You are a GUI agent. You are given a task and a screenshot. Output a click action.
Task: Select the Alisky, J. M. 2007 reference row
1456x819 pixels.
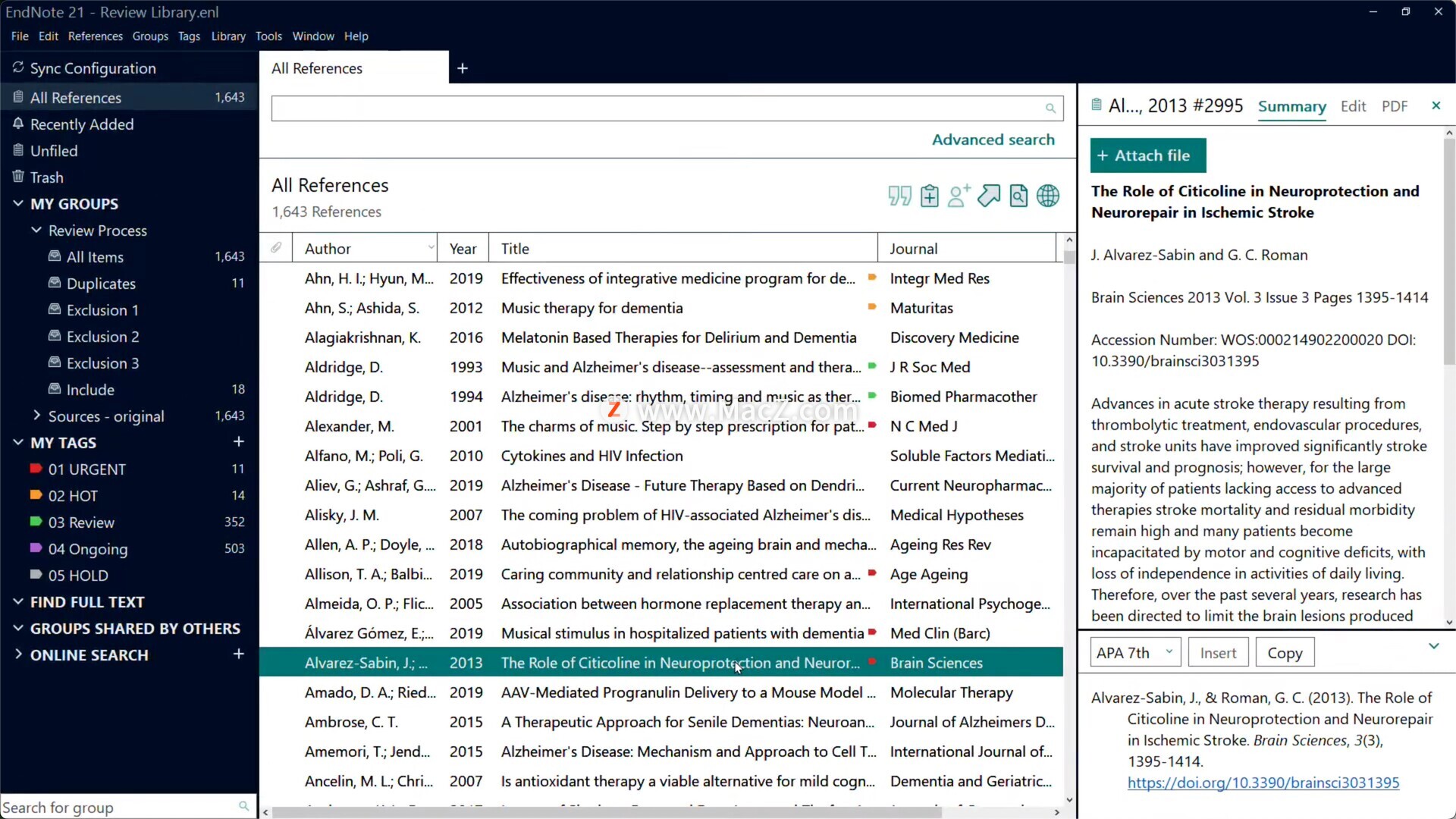tap(661, 515)
